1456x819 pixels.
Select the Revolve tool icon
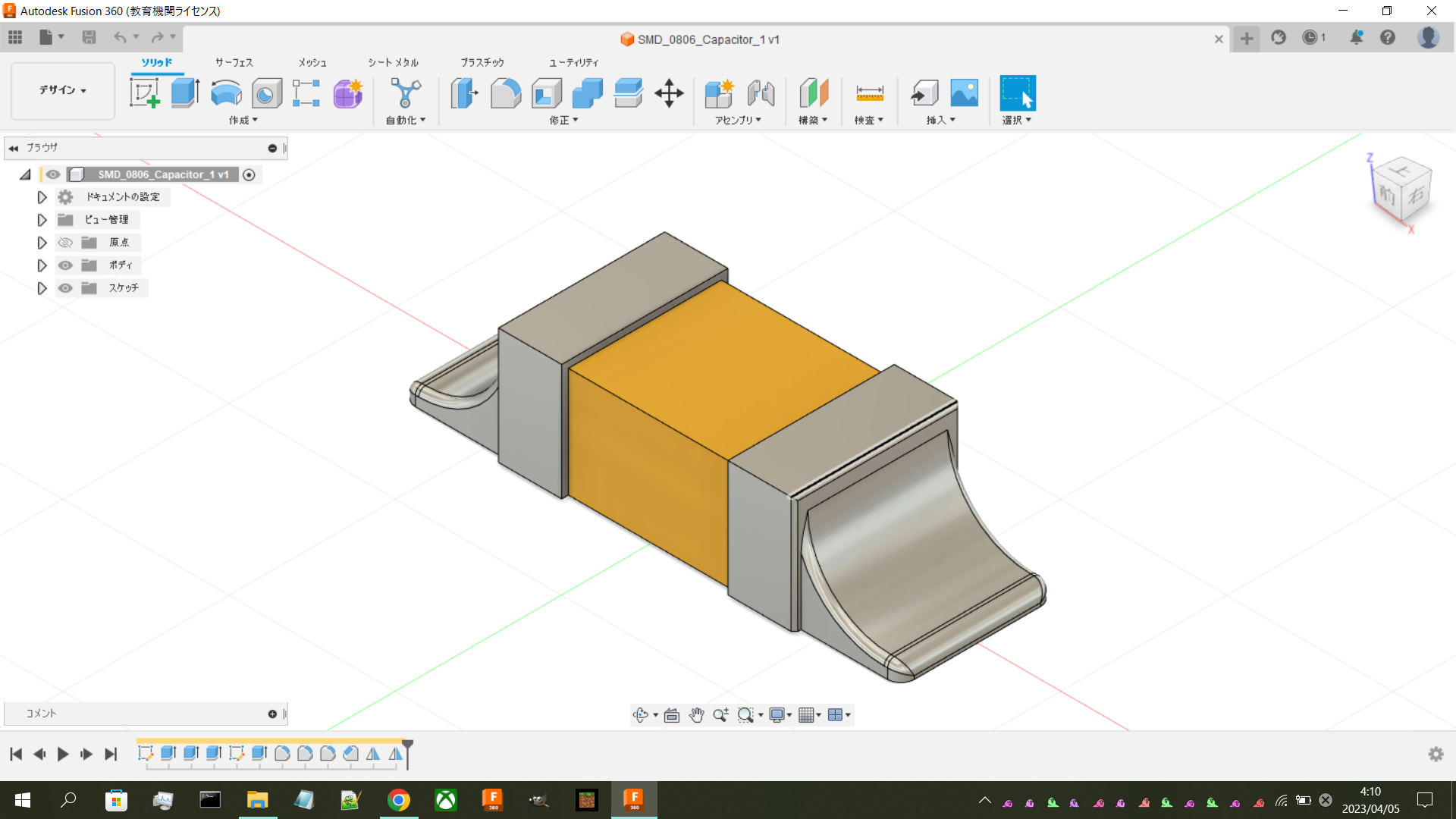click(226, 93)
